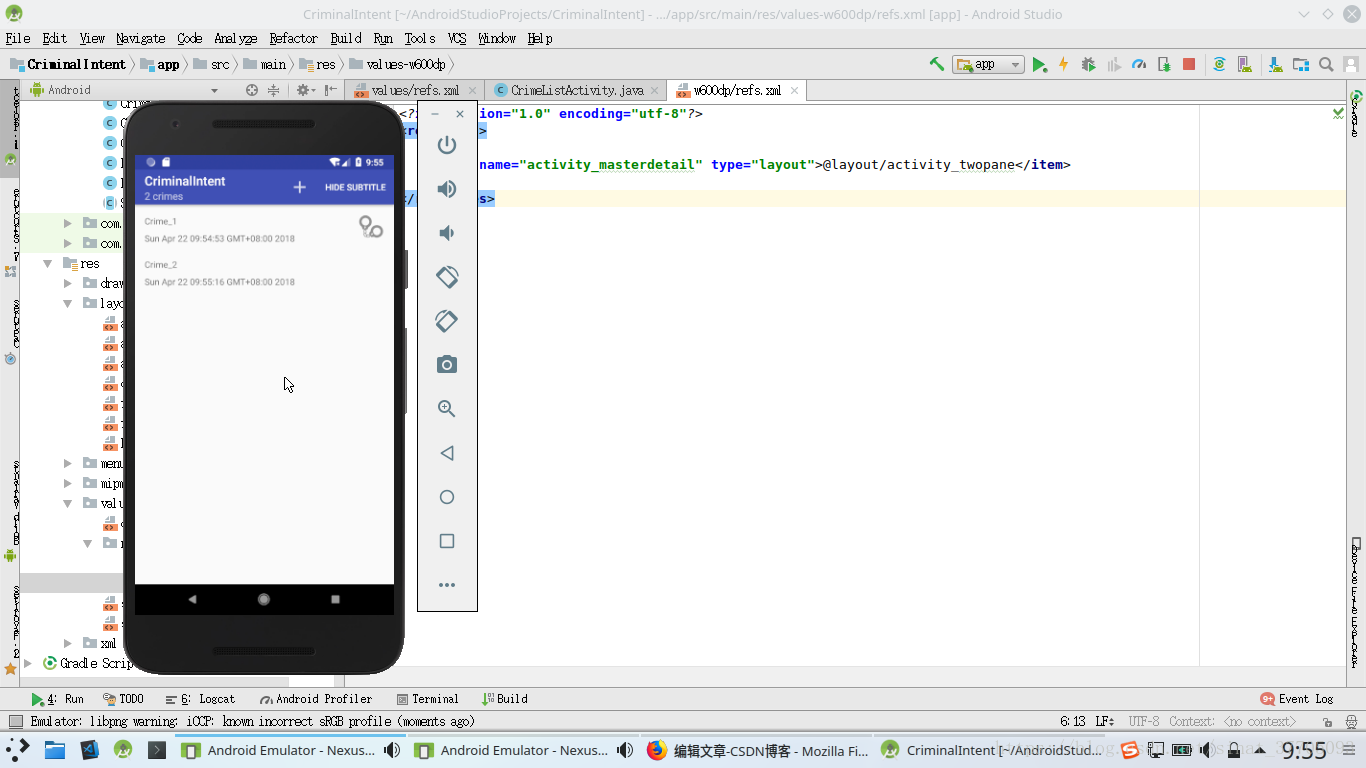Open the 6: Logcat tool window
The image size is (1366, 768).
201,699
